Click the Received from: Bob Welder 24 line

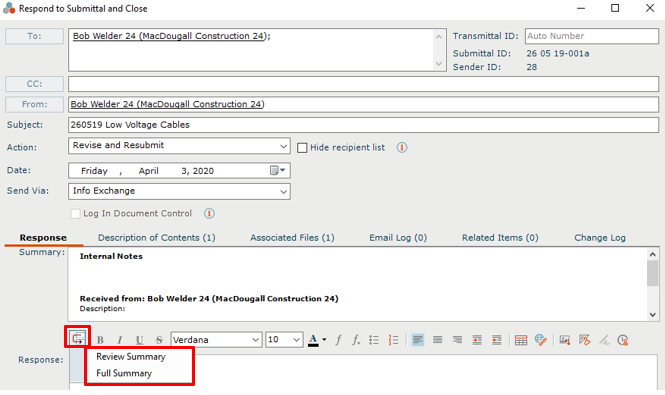(x=209, y=299)
